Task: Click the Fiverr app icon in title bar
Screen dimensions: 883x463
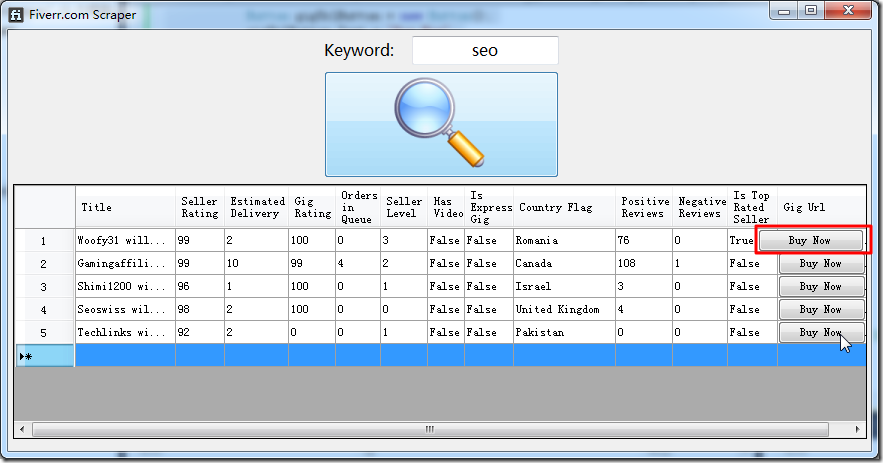Action: [16, 15]
